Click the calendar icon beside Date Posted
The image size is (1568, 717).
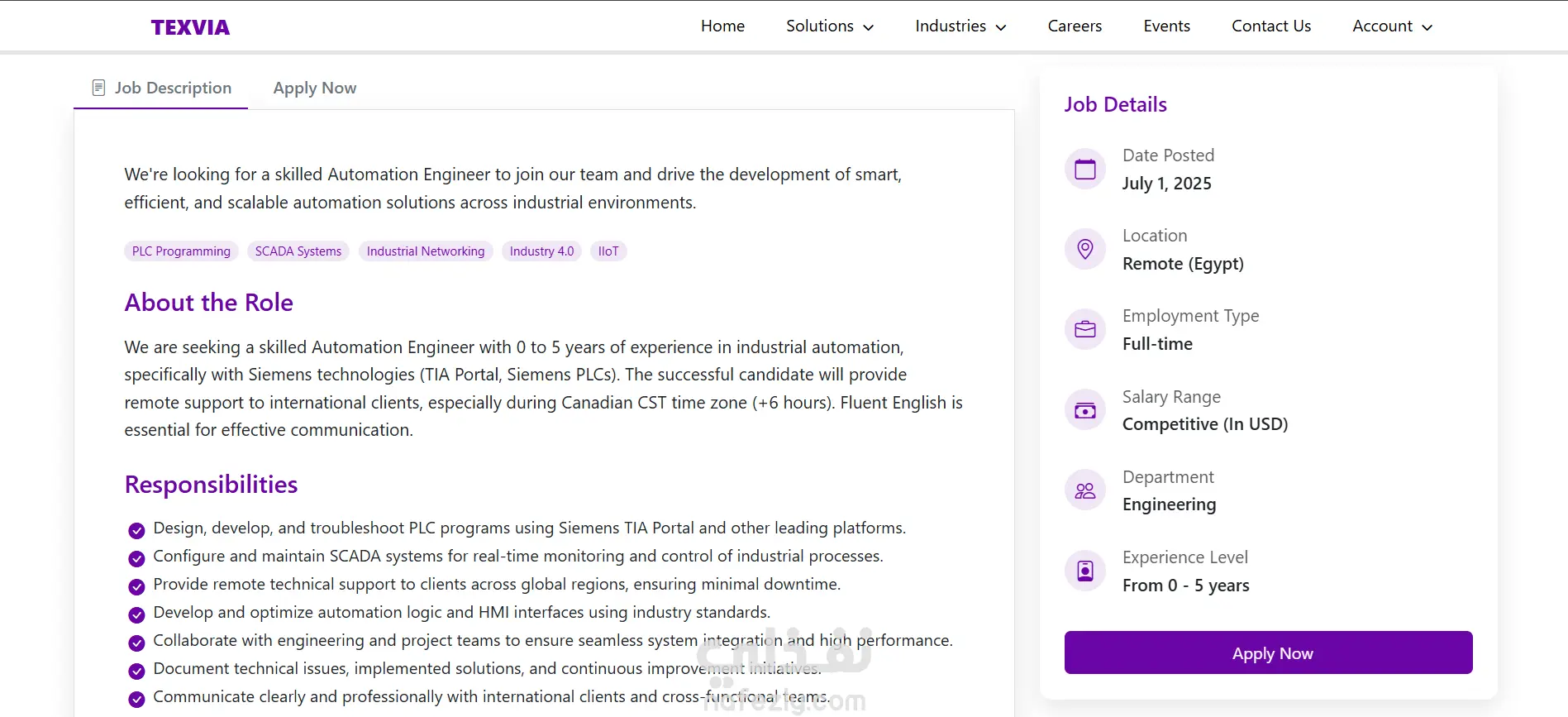(1084, 170)
